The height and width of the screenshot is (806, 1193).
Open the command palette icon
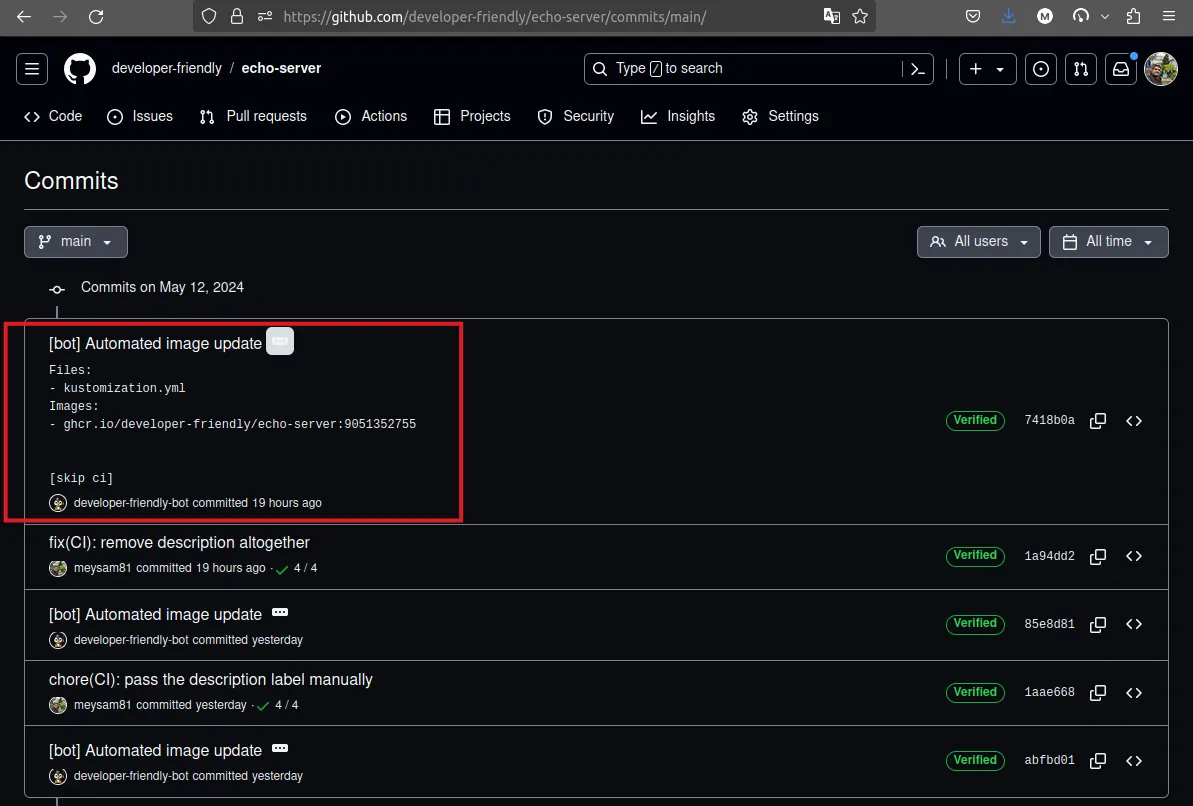pos(917,69)
